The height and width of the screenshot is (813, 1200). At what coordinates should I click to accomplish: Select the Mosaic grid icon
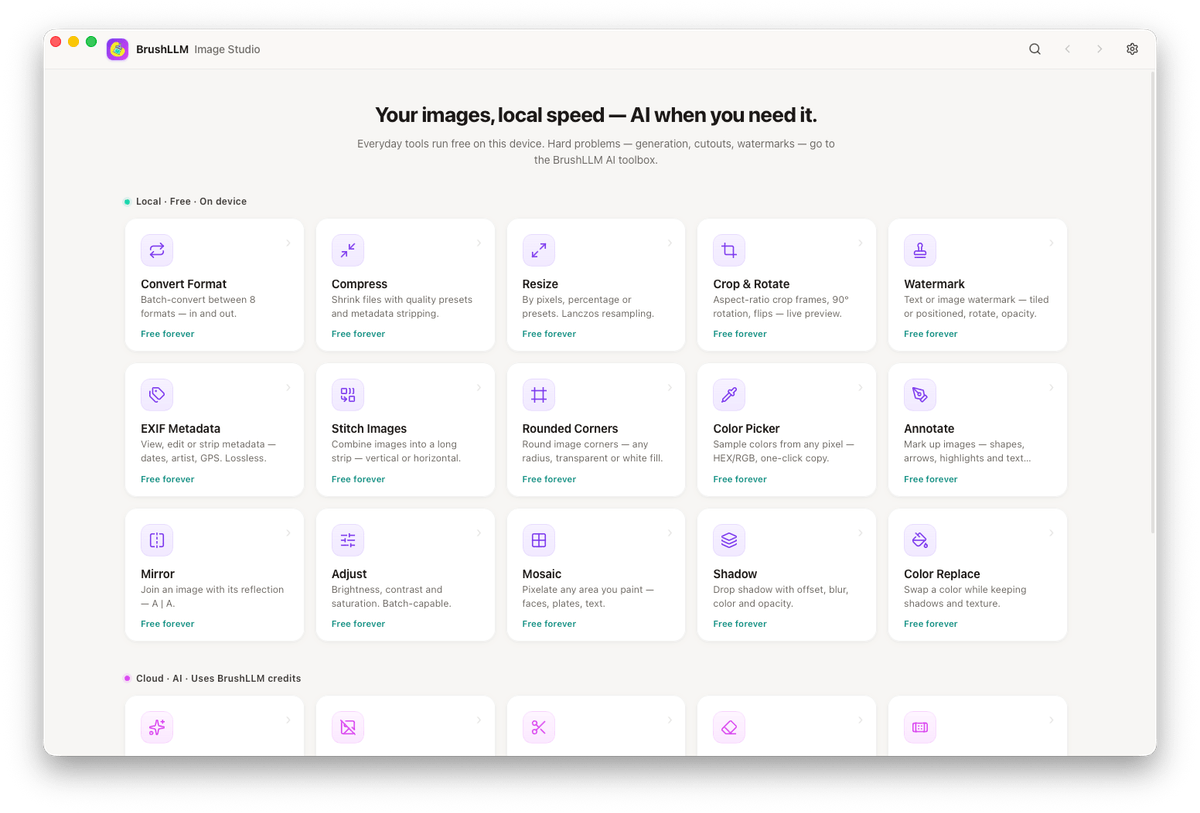(x=539, y=540)
